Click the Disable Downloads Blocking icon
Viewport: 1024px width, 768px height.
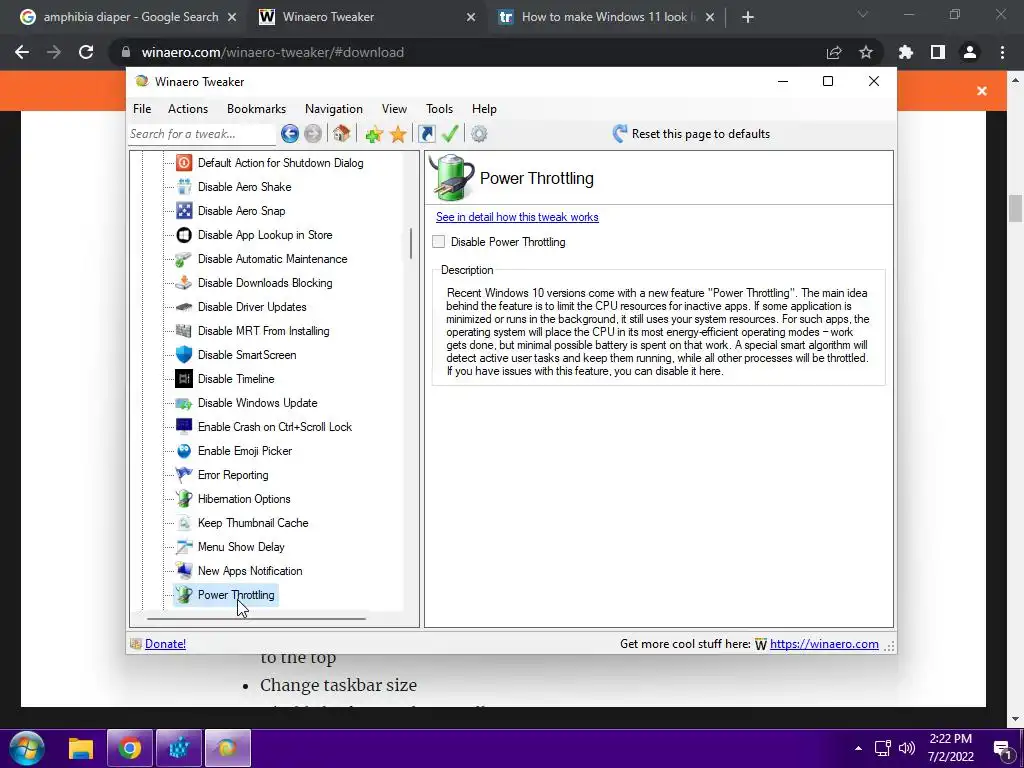(184, 283)
